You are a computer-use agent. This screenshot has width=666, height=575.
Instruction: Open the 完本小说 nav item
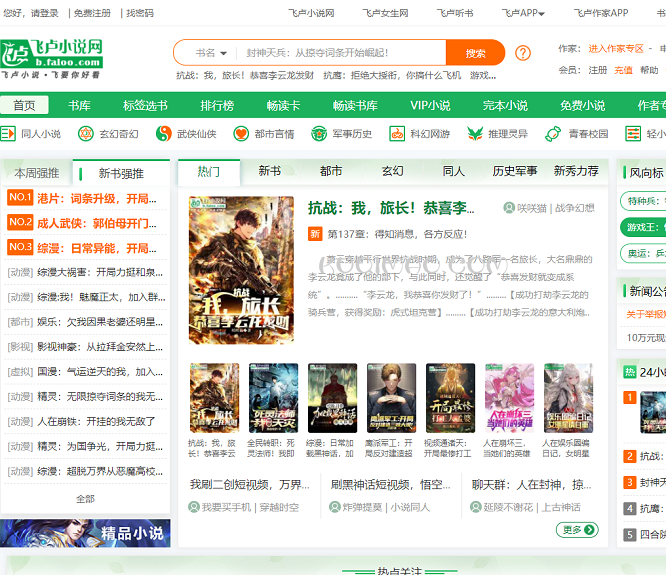[505, 105]
